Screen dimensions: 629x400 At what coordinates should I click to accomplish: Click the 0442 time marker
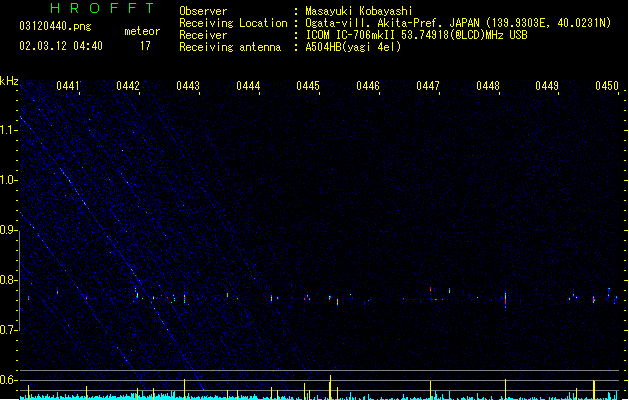click(x=128, y=86)
